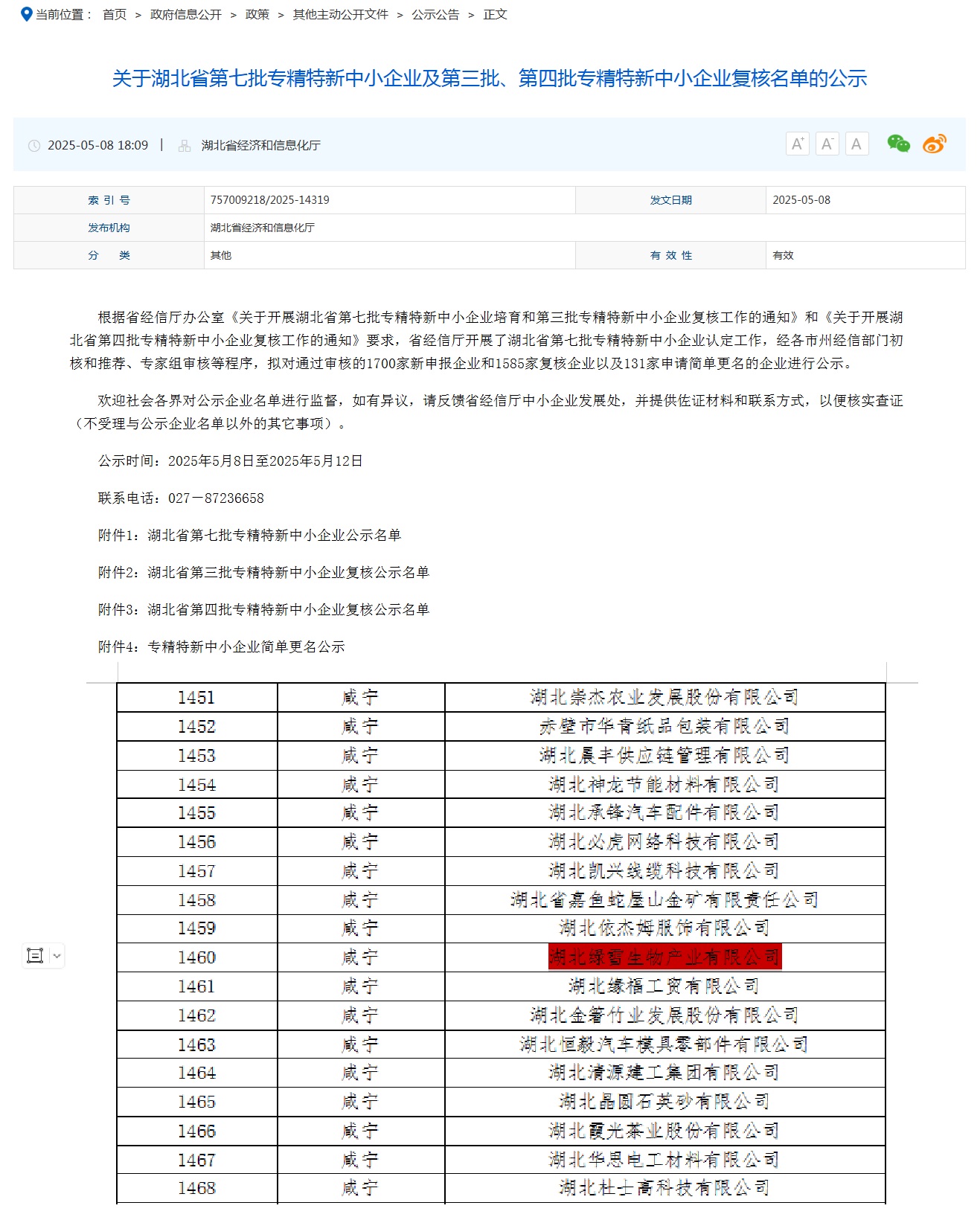Open 政府信息公开 in the breadcrumb
This screenshot has height=1220, width=980.
(186, 14)
